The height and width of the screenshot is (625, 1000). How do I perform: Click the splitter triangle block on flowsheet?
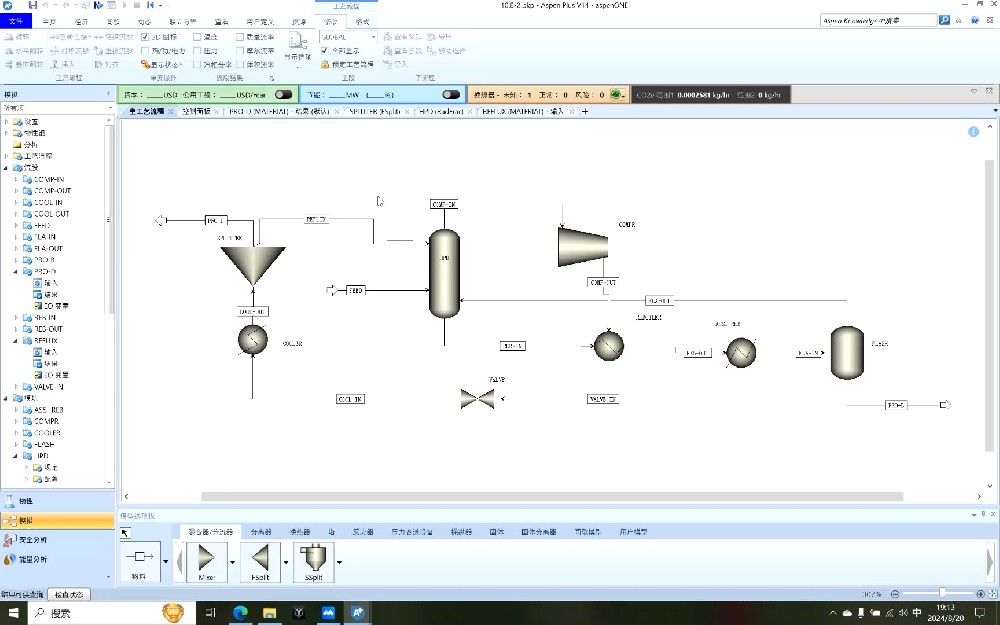coord(253,265)
